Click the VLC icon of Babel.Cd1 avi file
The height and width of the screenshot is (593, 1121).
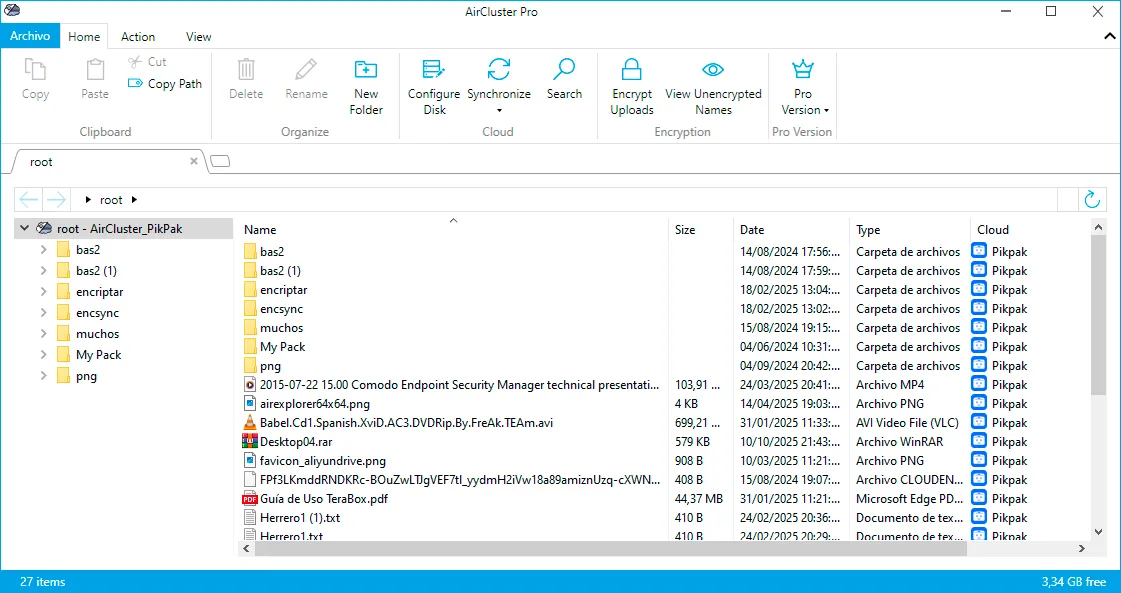[250, 423]
